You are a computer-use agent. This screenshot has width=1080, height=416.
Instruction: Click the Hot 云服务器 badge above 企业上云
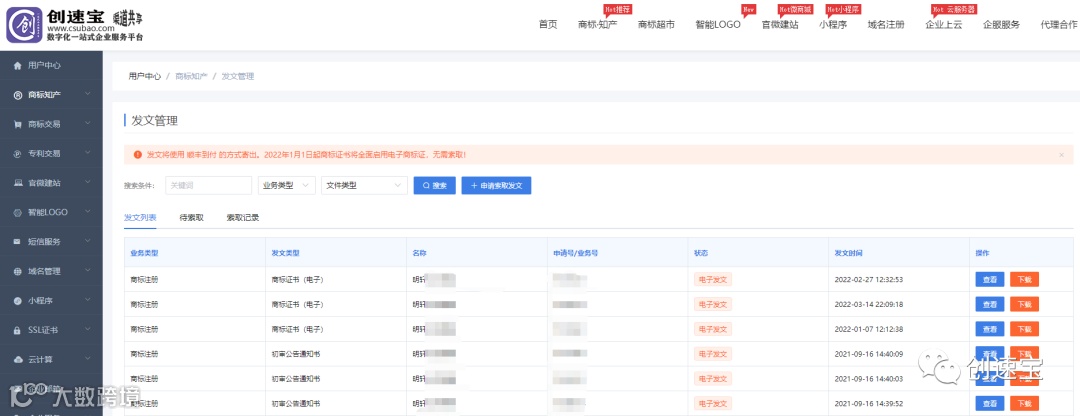(x=954, y=9)
